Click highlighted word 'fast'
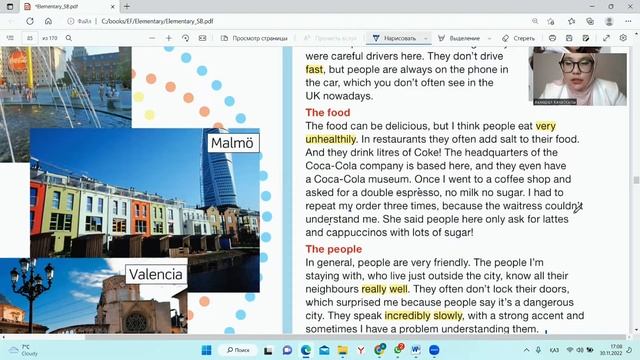Viewport: 640px width, 360px height. 314,69
